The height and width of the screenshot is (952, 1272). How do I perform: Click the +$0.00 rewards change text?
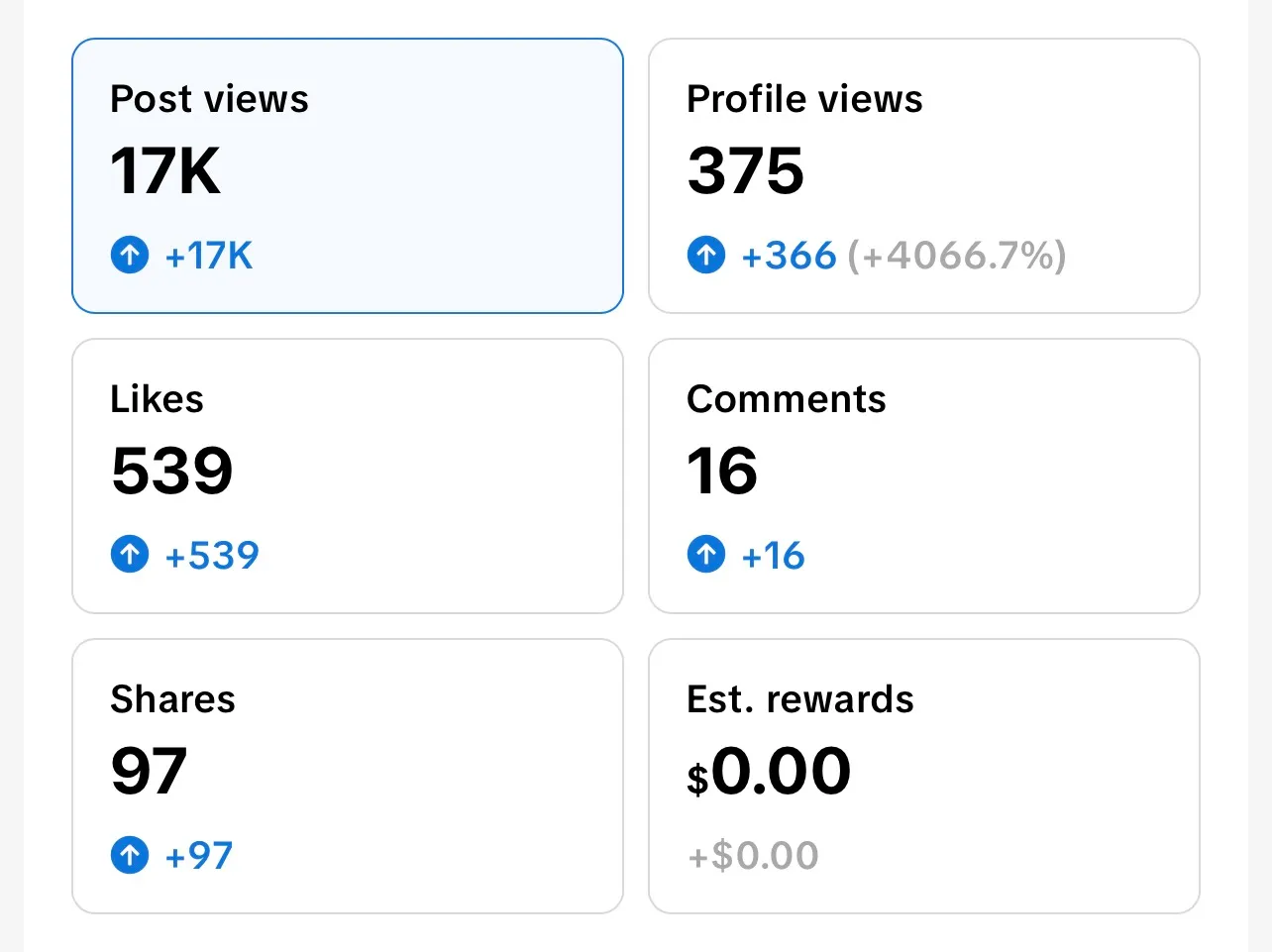[753, 855]
